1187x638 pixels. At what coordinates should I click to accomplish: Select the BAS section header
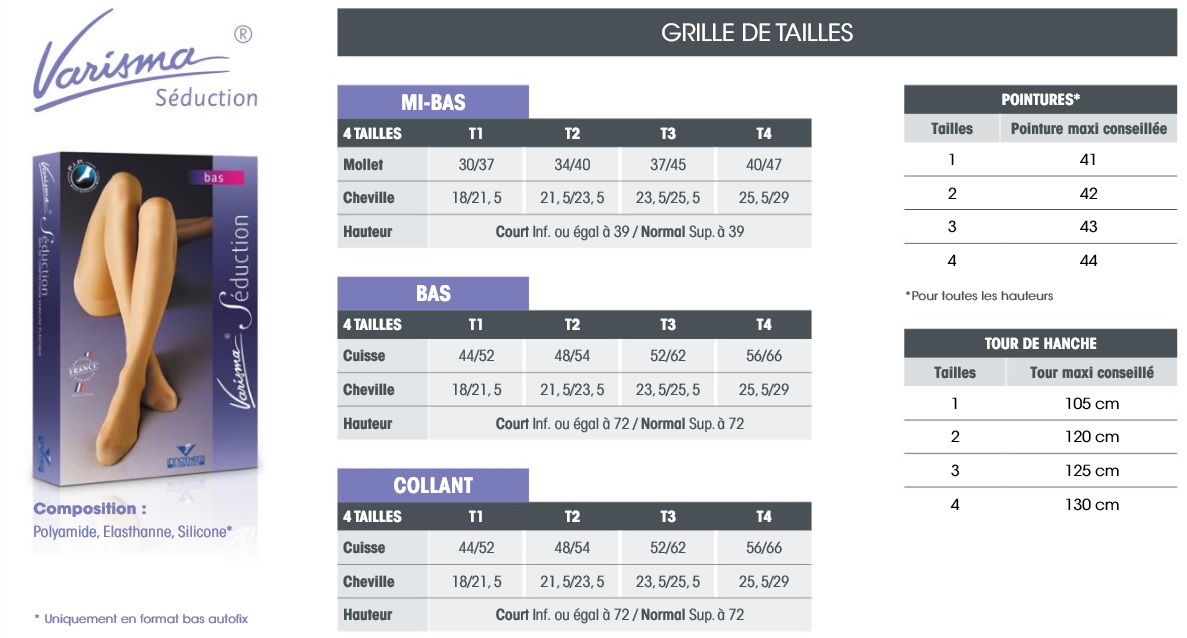click(x=433, y=293)
